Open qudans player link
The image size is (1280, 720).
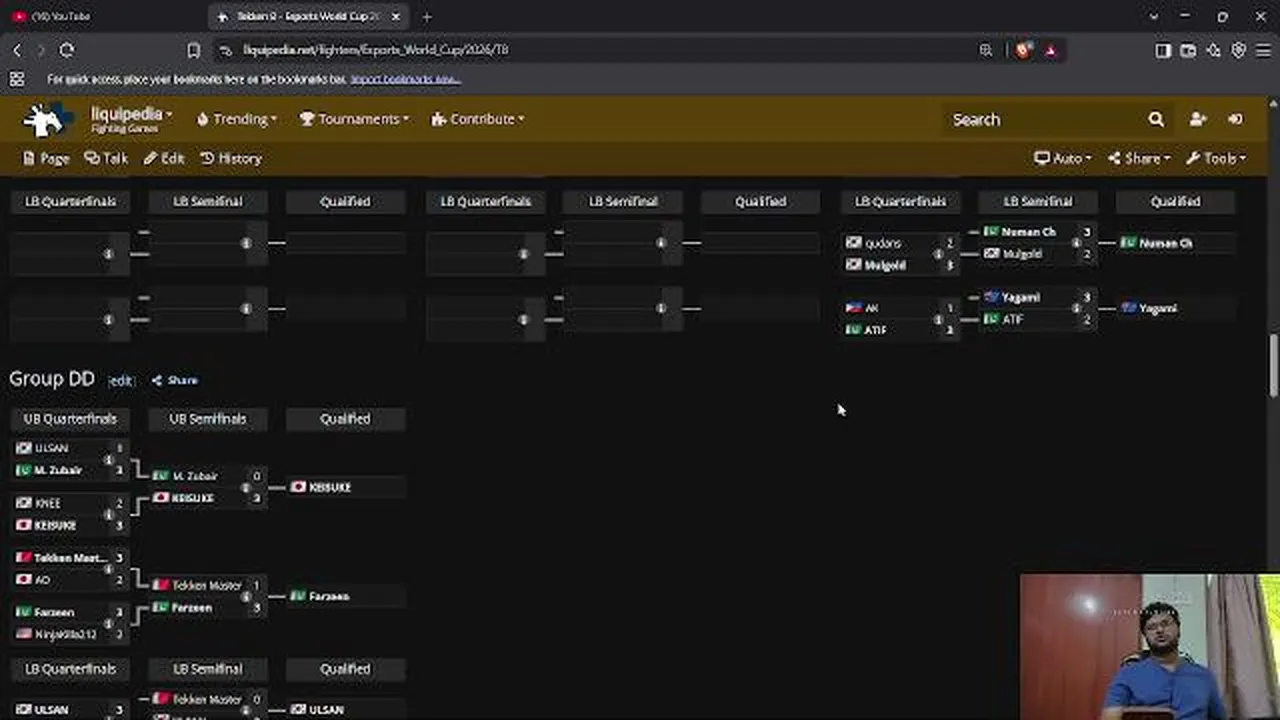[883, 243]
